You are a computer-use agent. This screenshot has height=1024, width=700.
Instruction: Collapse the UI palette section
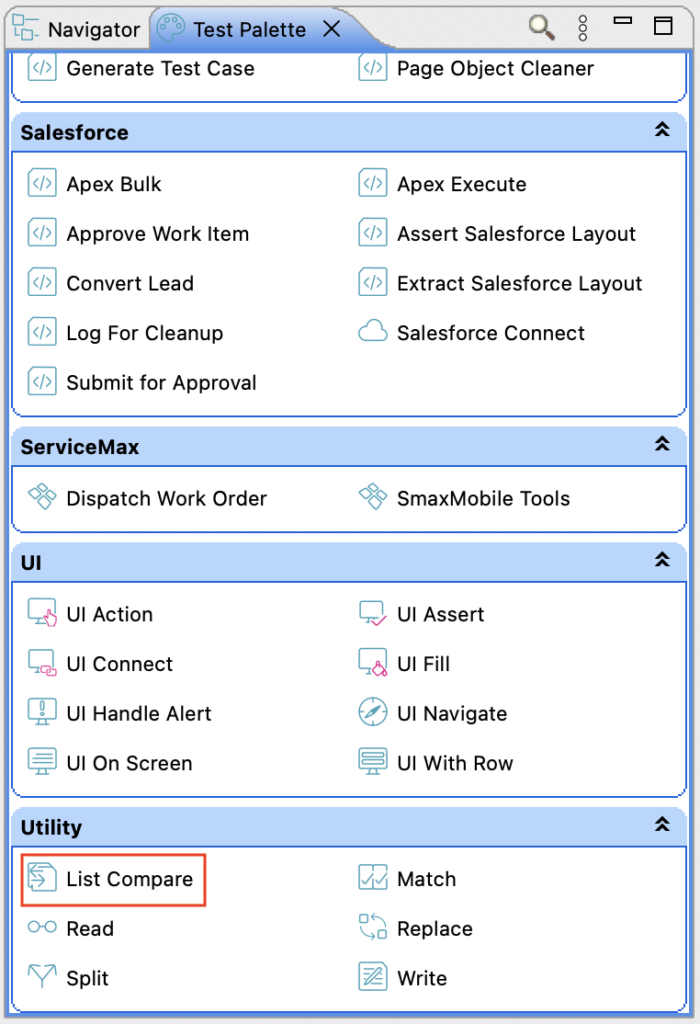click(661, 561)
